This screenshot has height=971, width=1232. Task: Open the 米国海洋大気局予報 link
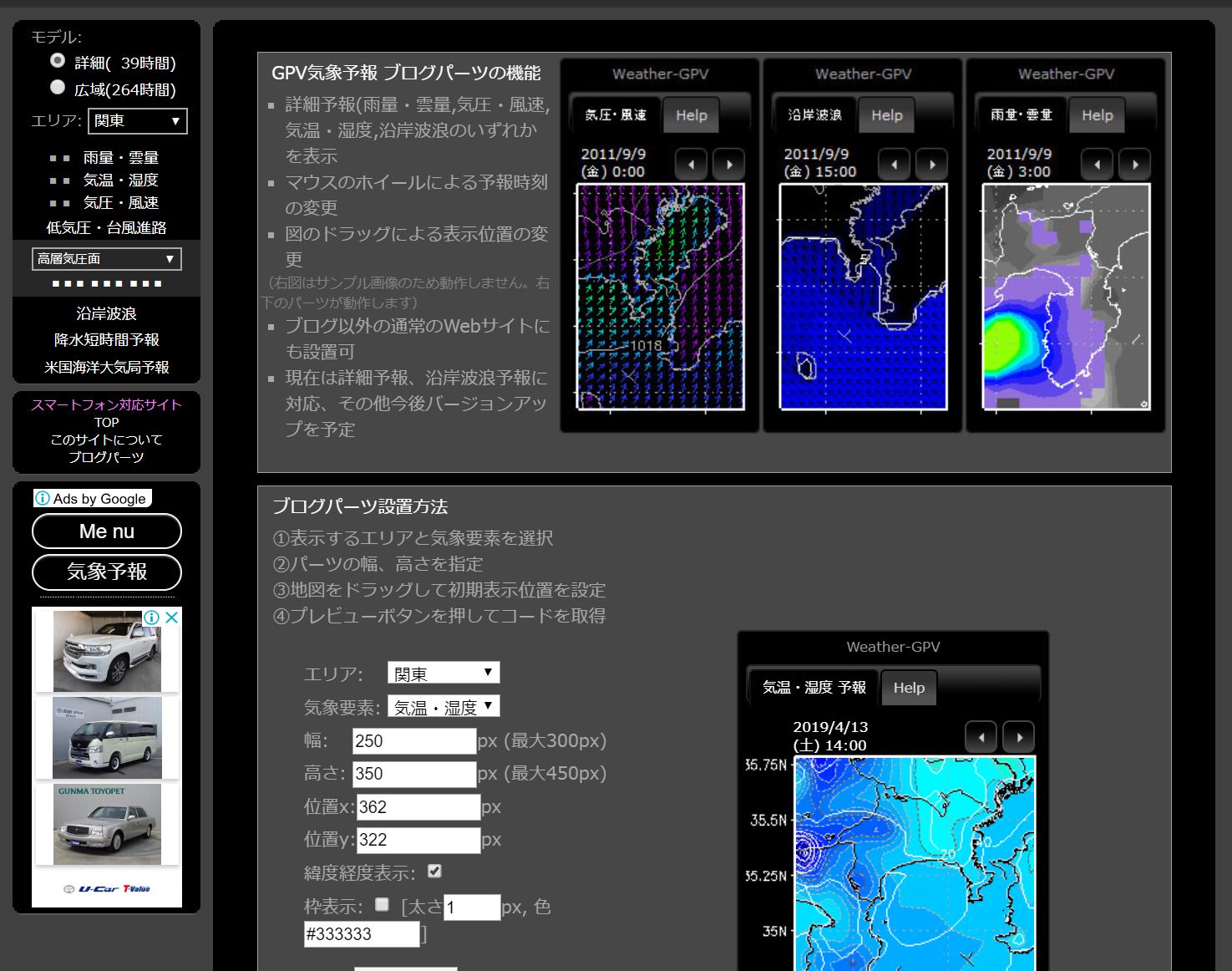coord(107,367)
